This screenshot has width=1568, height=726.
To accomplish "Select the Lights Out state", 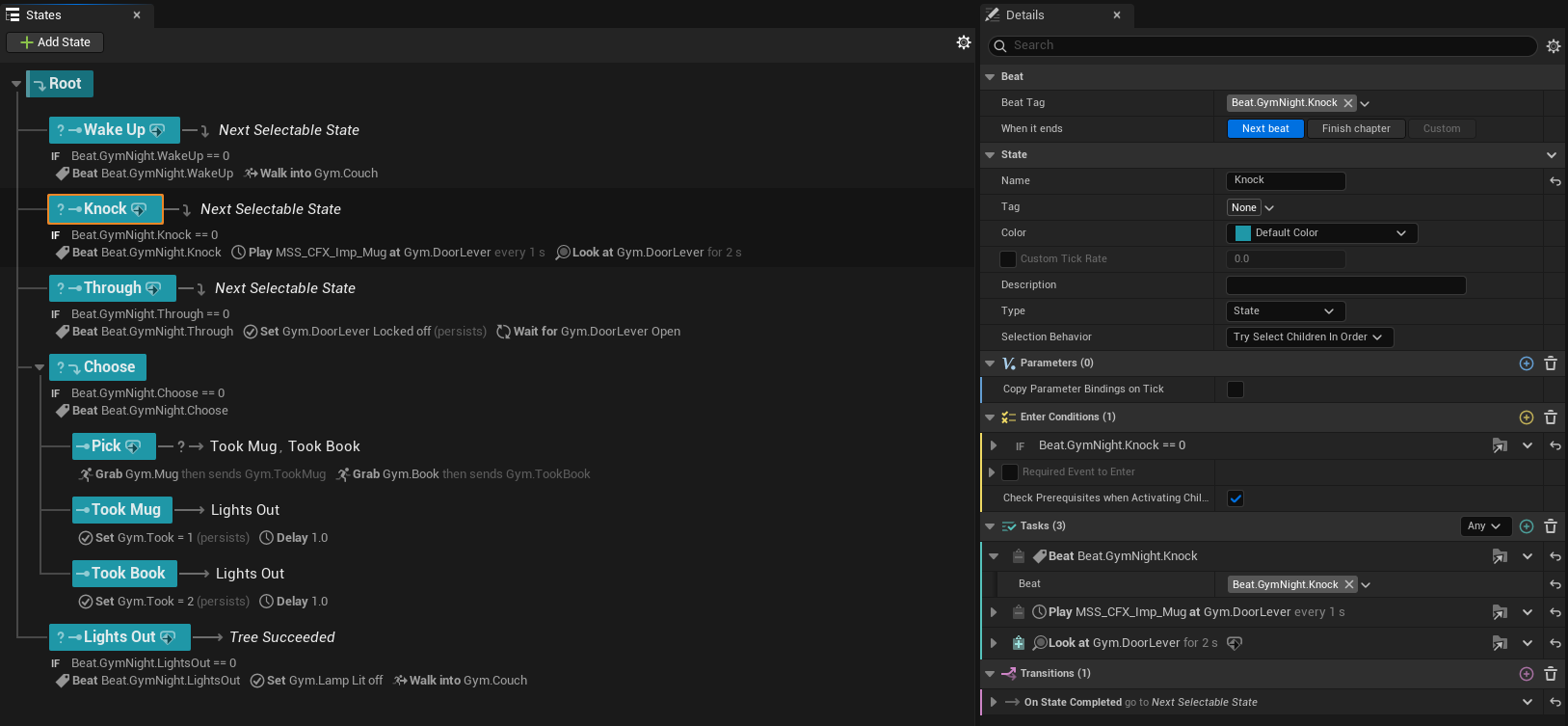I will click(120, 637).
